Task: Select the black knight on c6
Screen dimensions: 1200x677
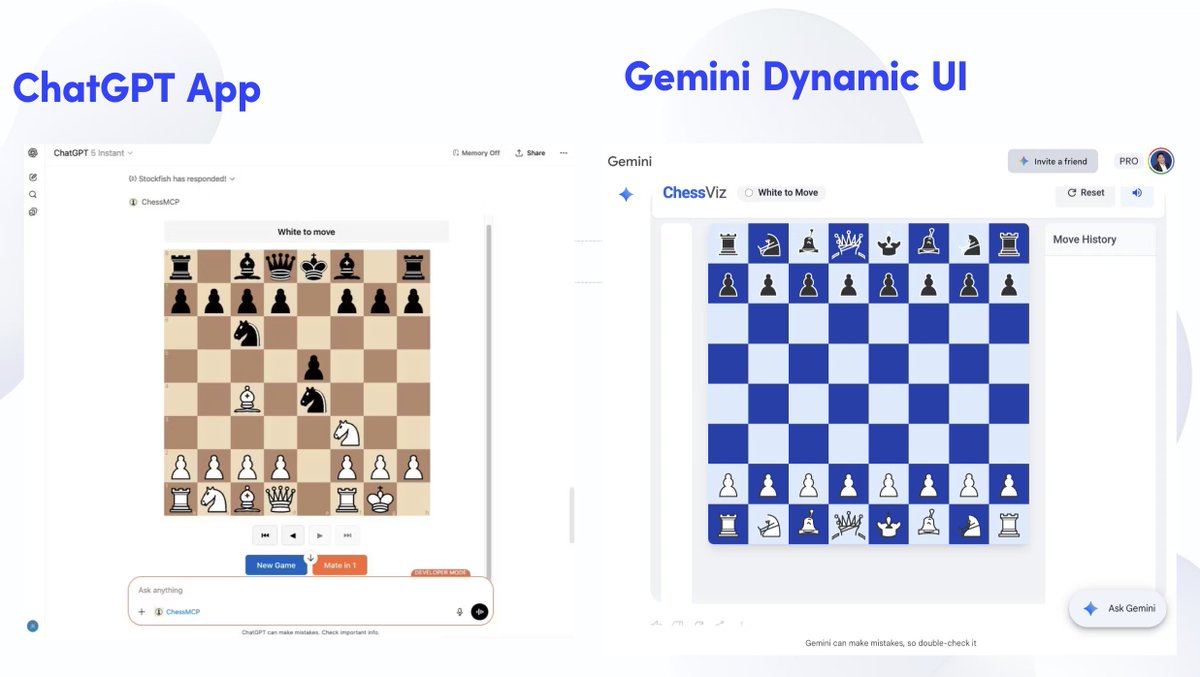Action: click(x=247, y=333)
